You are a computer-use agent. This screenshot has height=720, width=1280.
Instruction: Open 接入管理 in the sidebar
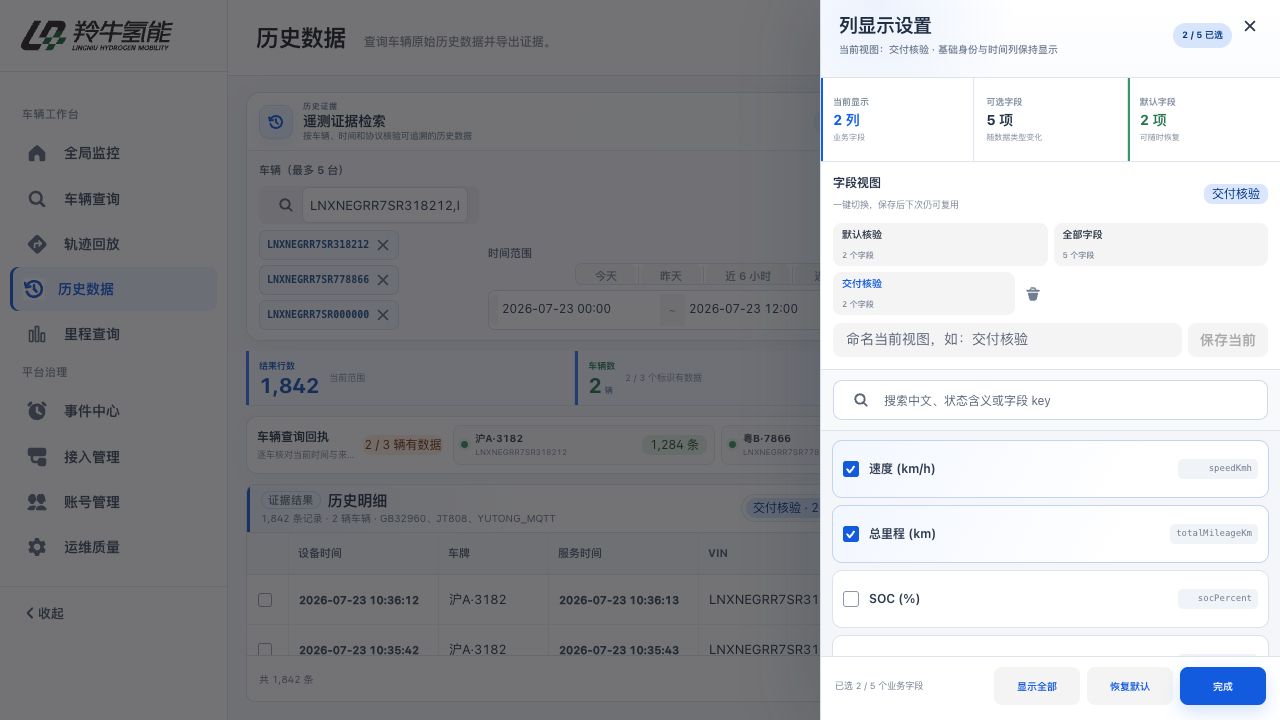(x=113, y=457)
